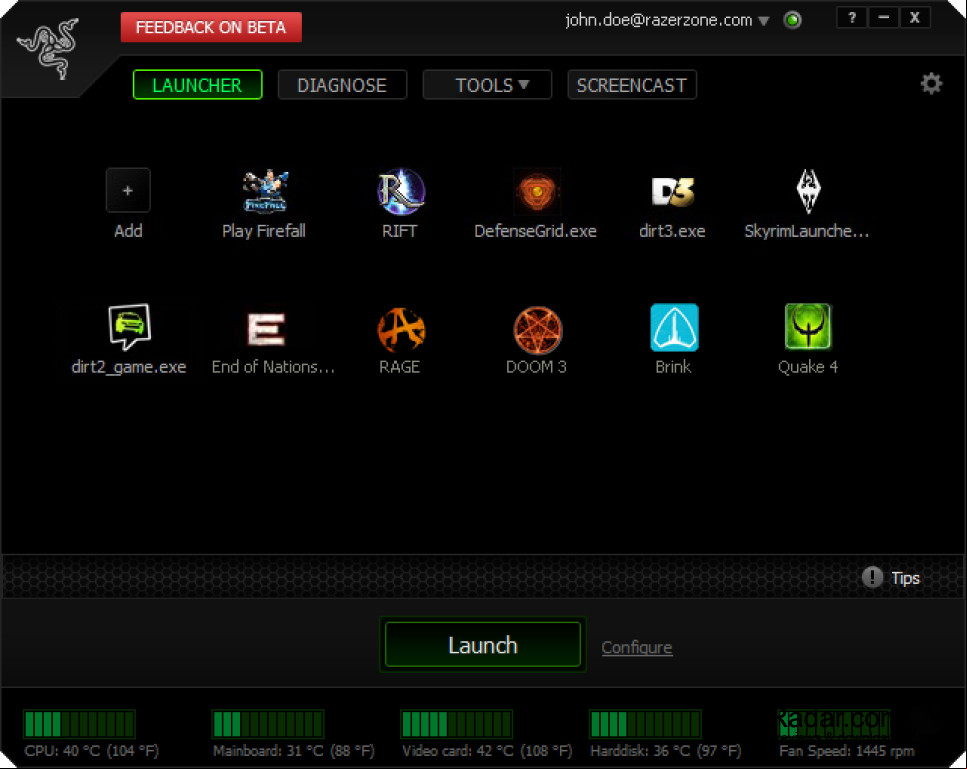967x769 pixels.
Task: Click the CPU: 40 °C reading text
Action: (91, 751)
